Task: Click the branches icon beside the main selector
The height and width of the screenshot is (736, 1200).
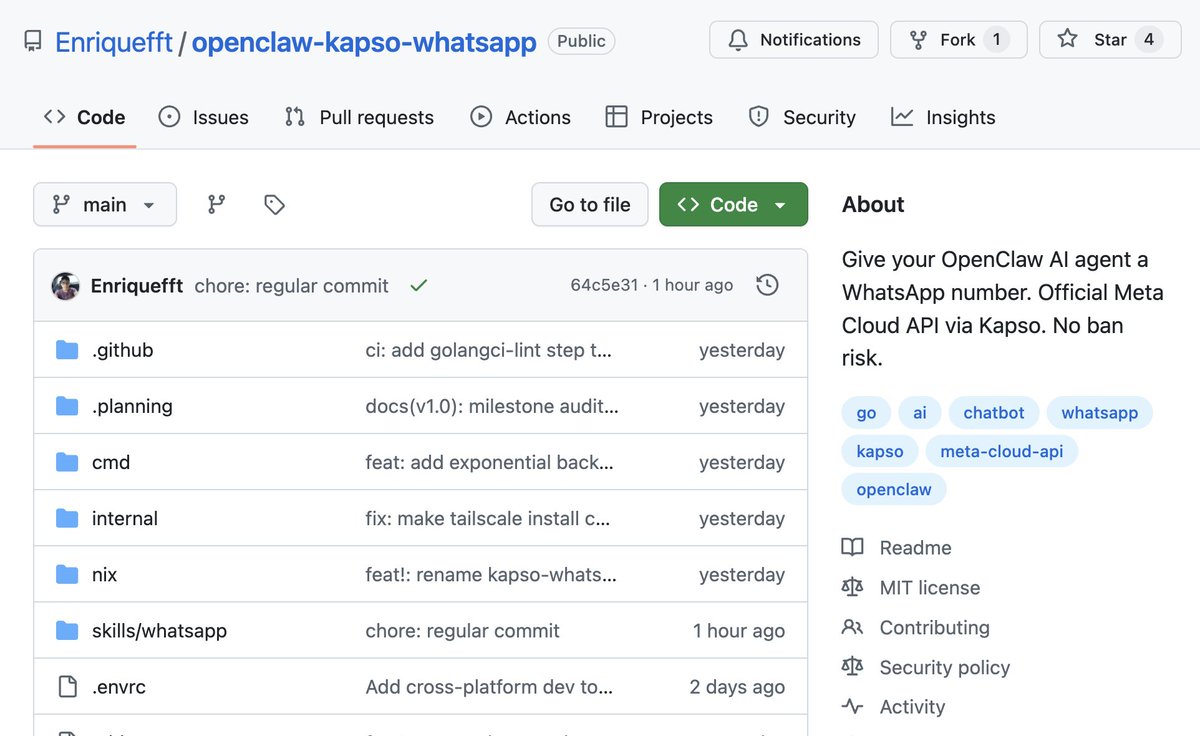Action: click(x=216, y=204)
